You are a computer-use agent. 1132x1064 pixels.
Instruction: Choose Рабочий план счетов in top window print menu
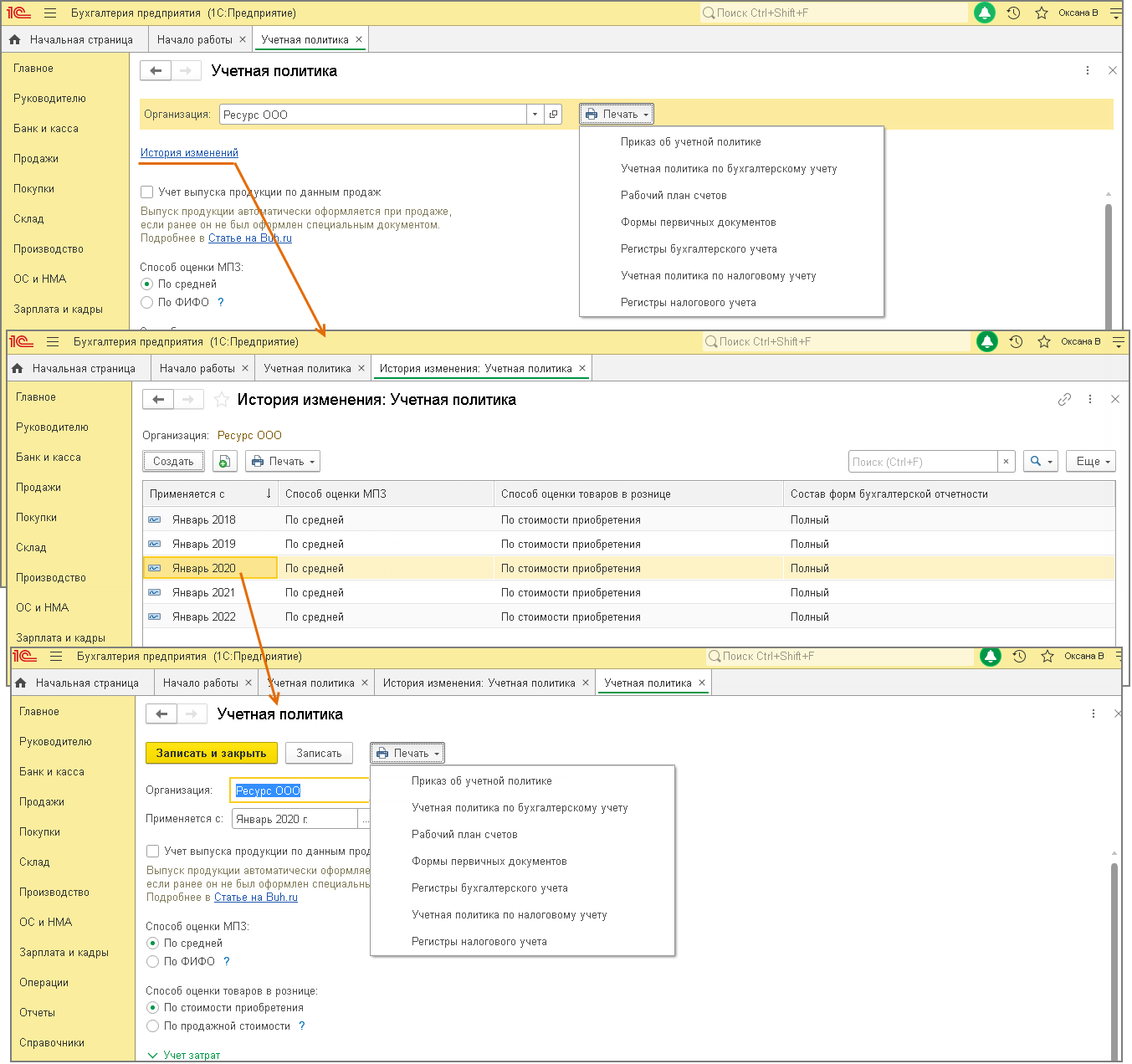[x=674, y=196]
